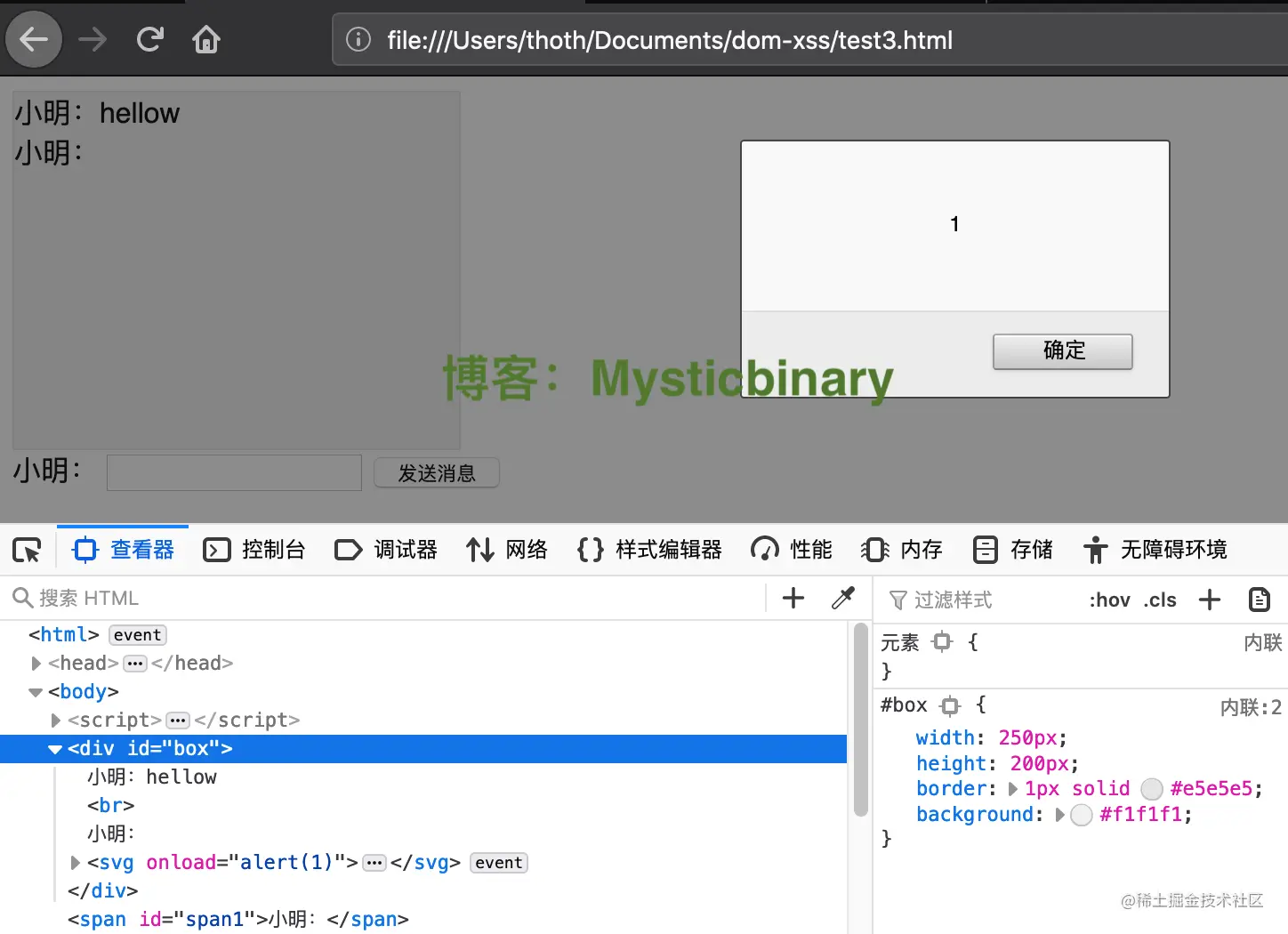Click the address bar with test3.html URL
Viewport: 1288px width, 934px height.
click(x=809, y=40)
